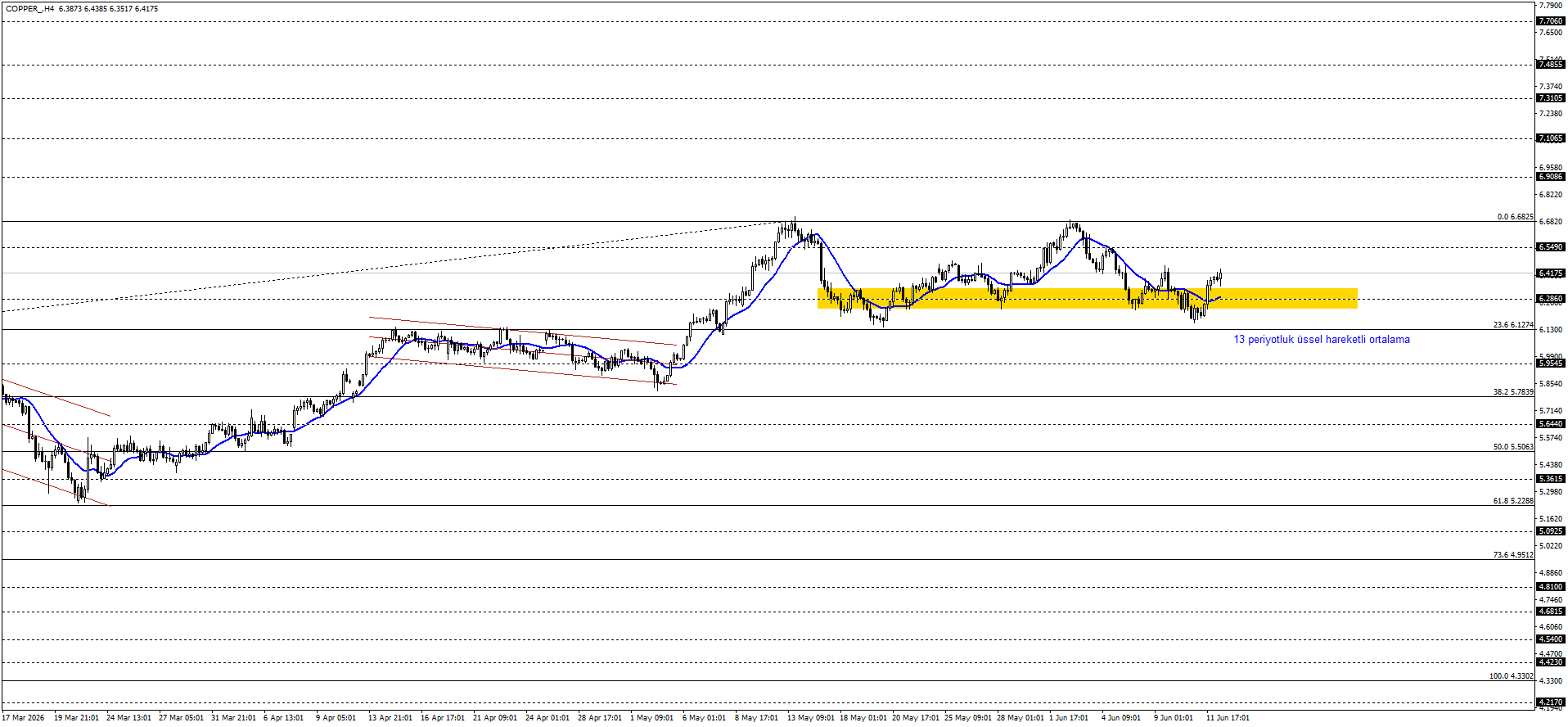Viewport: 1568px width, 727px height.
Task: Click the Fibonacci label '61.8 5.2288'
Action: point(1513,501)
